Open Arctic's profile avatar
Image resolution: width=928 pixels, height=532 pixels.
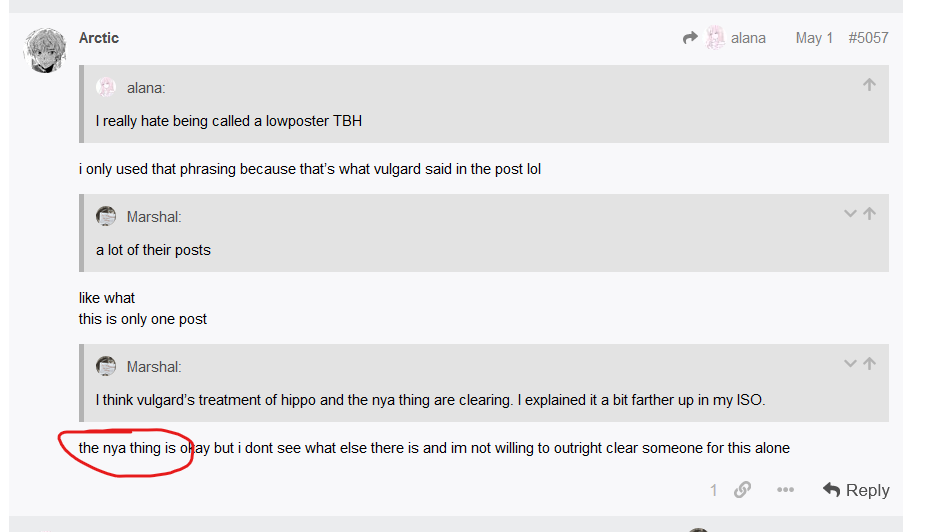click(44, 50)
